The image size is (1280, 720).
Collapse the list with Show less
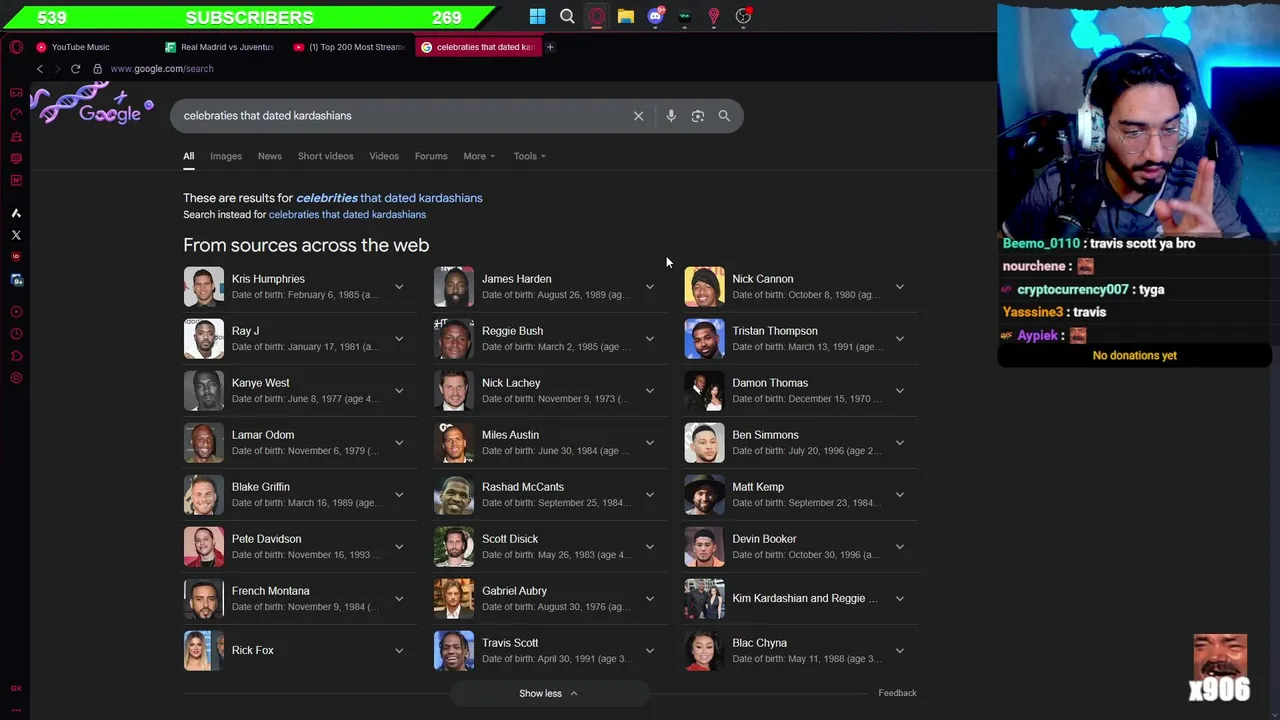click(x=548, y=693)
